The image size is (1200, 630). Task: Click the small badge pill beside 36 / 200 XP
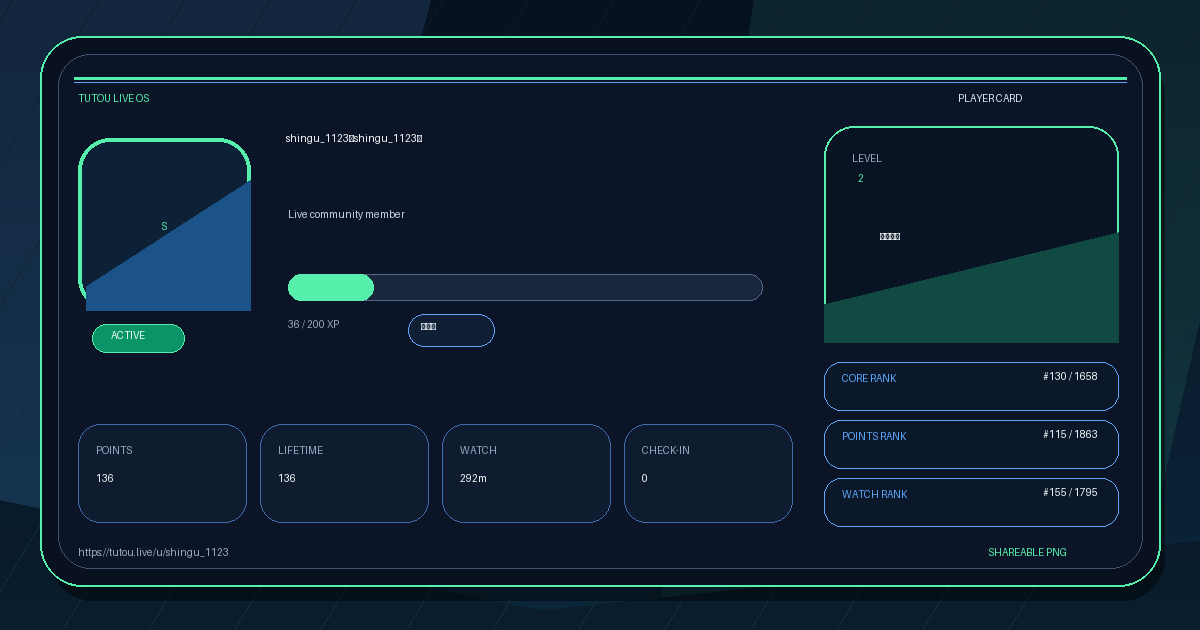point(451,330)
